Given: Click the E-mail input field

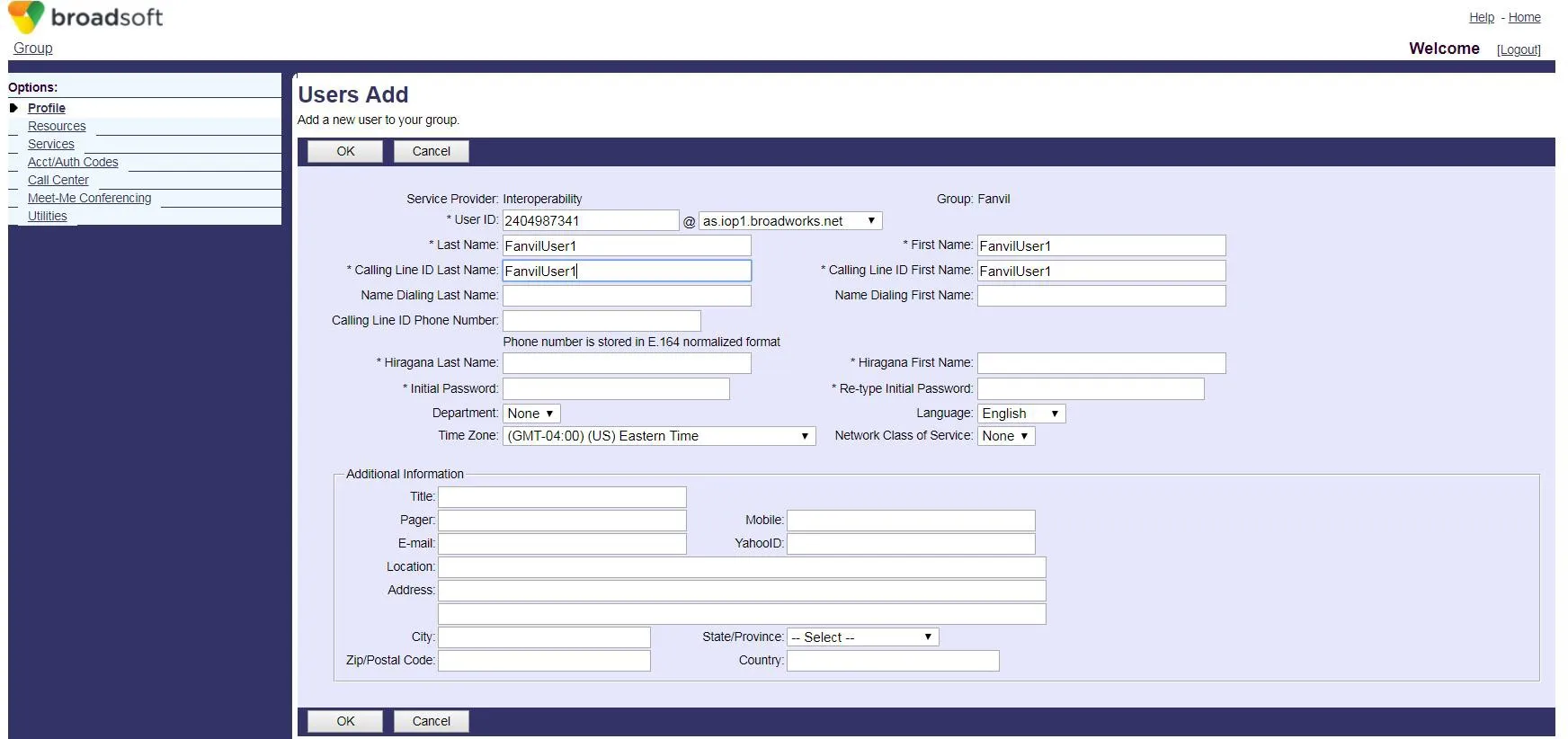Looking at the screenshot, I should tap(562, 544).
